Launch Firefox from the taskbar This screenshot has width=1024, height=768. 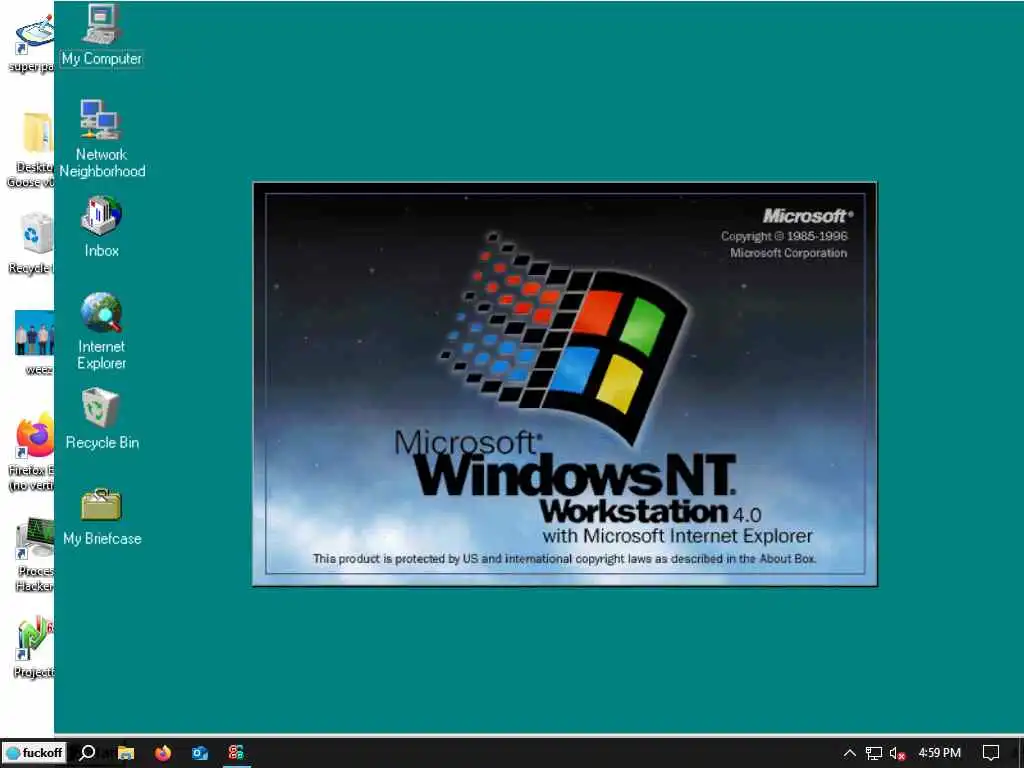(163, 753)
